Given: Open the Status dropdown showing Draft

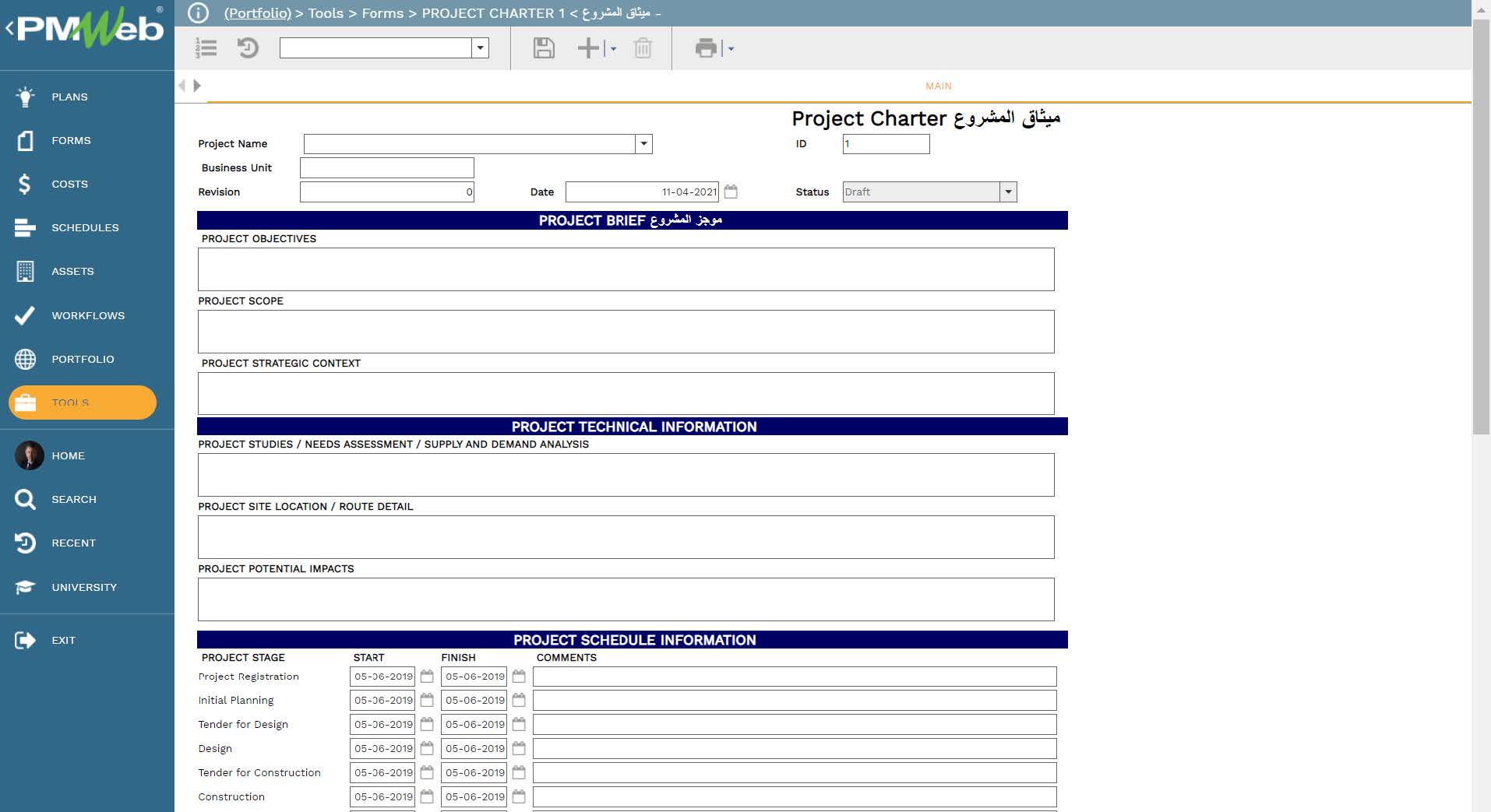Looking at the screenshot, I should click(1008, 192).
